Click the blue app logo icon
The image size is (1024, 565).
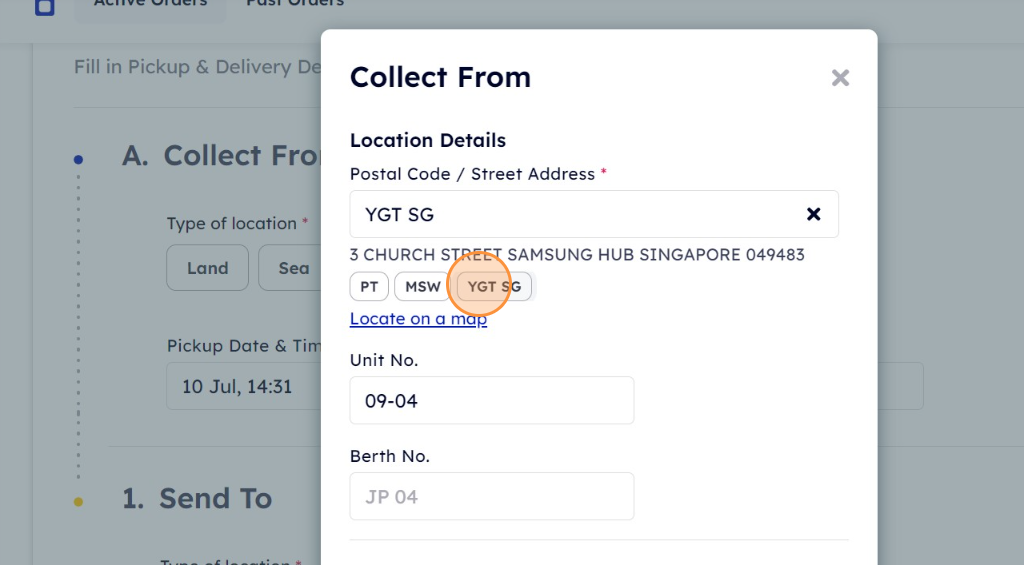tap(44, 7)
